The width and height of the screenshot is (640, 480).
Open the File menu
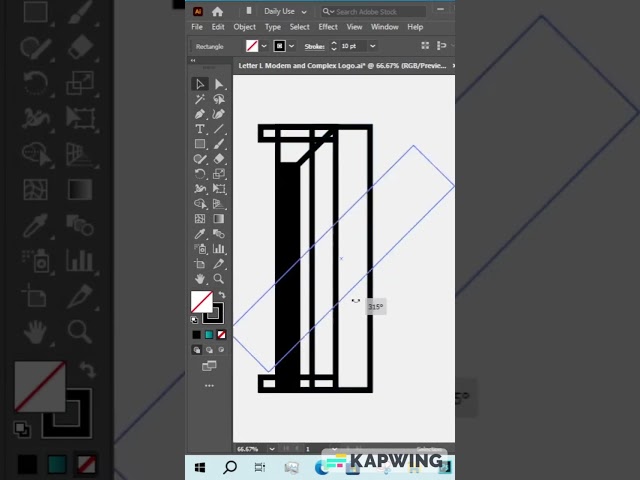pyautogui.click(x=197, y=27)
